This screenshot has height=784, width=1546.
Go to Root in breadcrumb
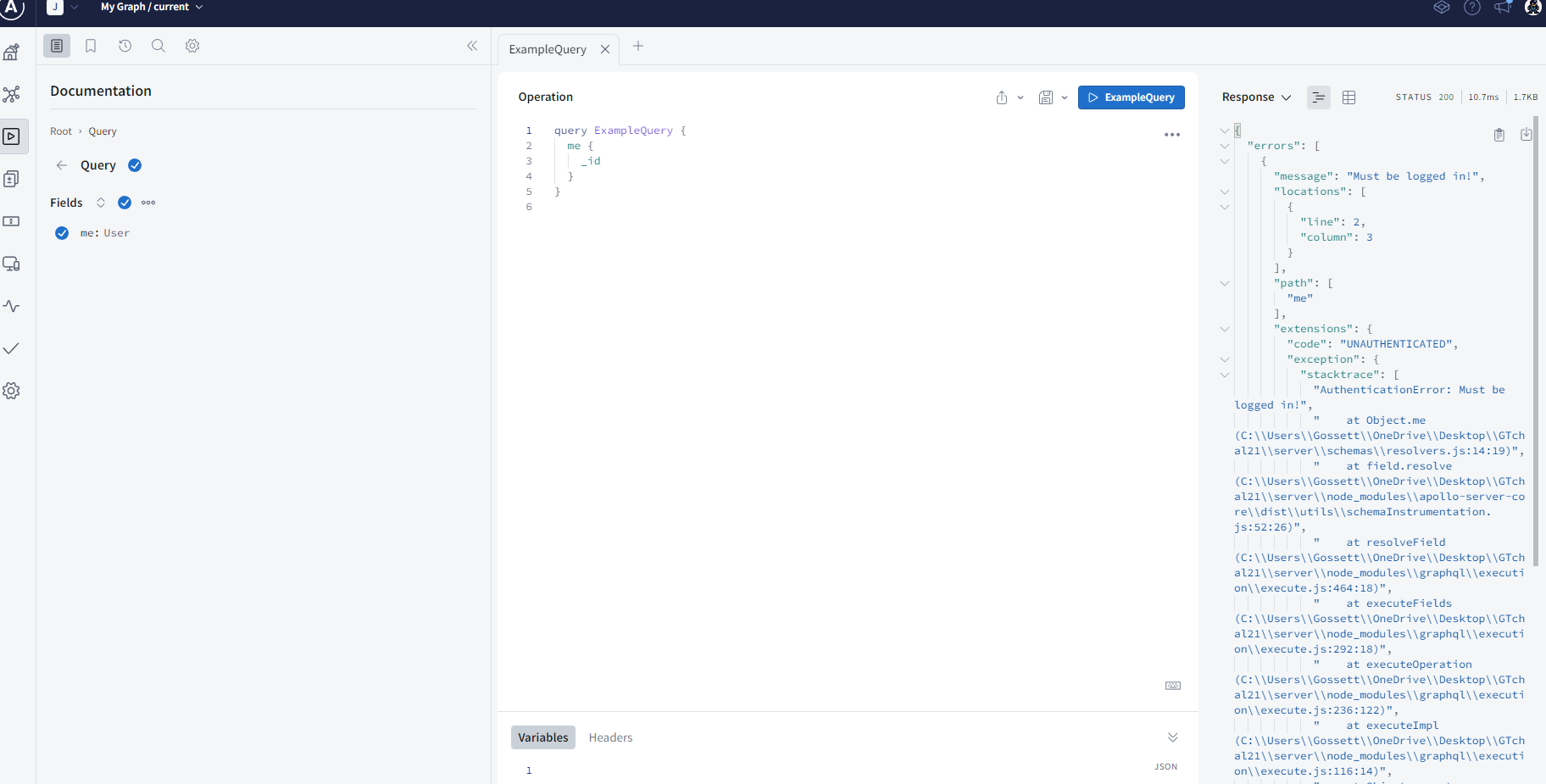coord(61,131)
